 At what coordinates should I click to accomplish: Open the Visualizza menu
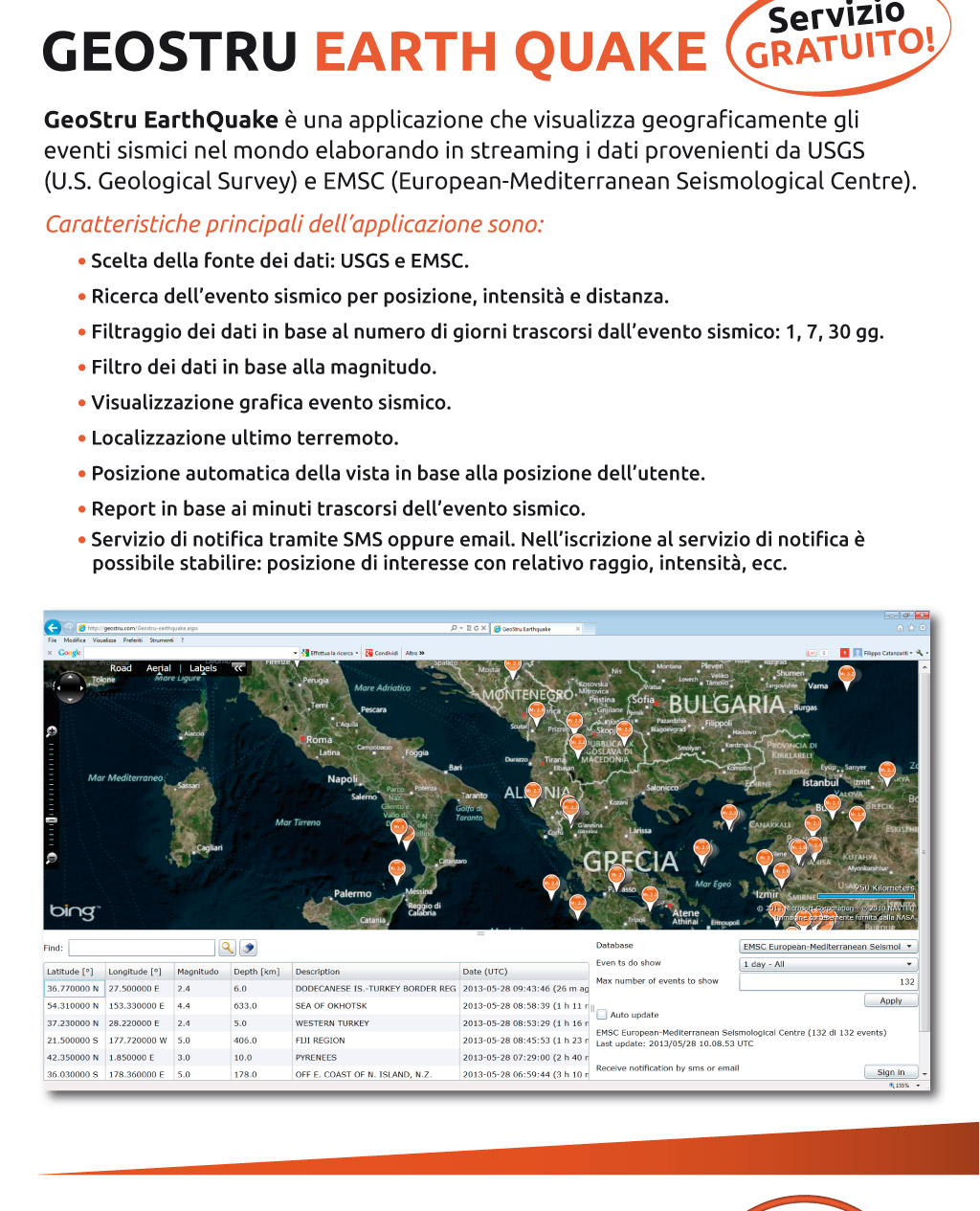(104, 640)
